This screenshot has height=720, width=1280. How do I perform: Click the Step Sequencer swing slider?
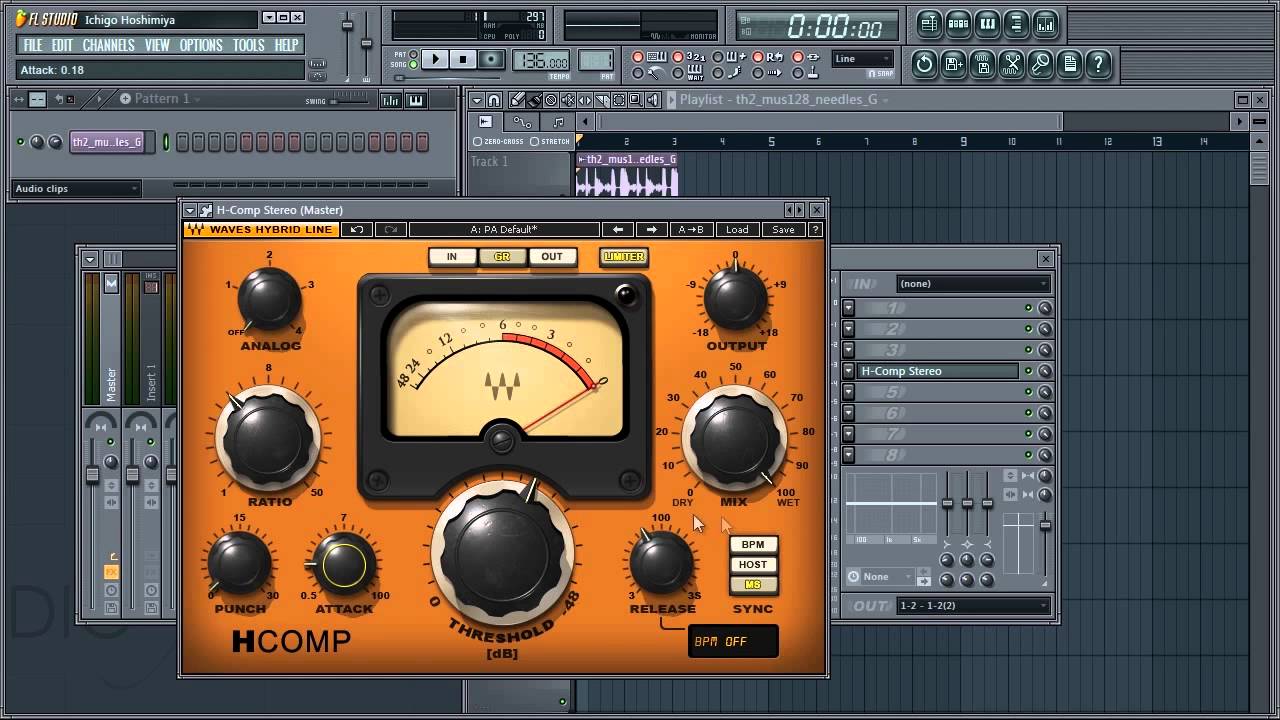tap(351, 100)
